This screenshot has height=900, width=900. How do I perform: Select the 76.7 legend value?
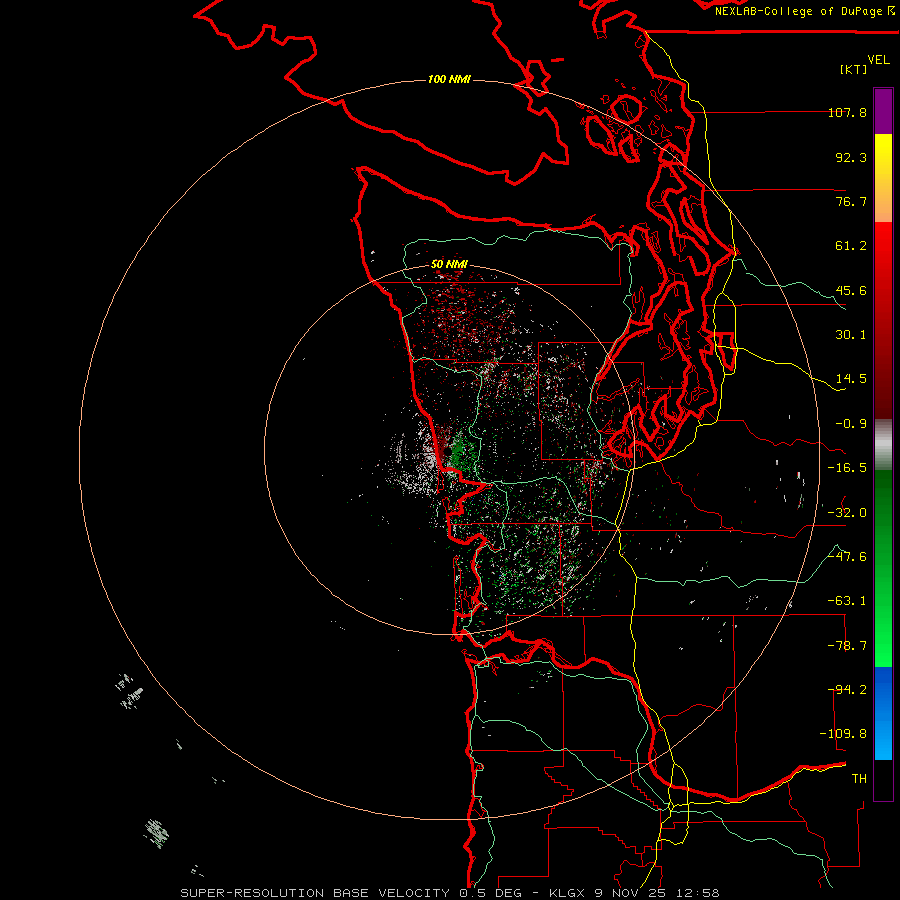click(x=851, y=201)
